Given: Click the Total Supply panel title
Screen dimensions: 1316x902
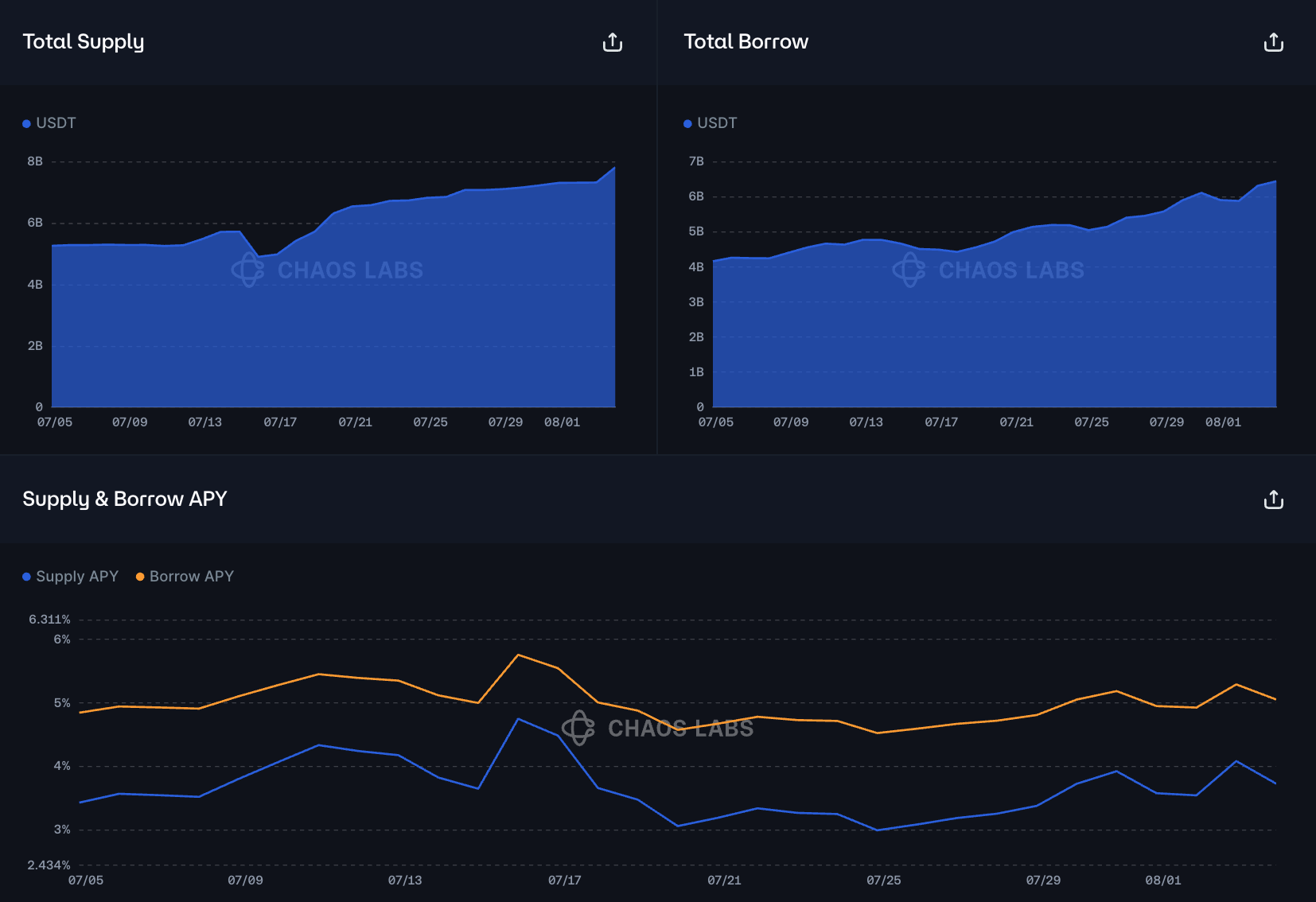Looking at the screenshot, I should tap(84, 41).
